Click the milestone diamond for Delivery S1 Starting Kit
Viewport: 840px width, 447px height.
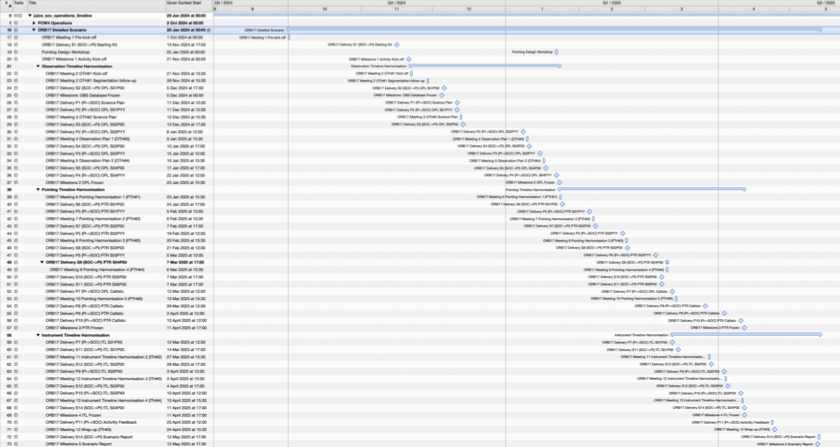pos(397,45)
